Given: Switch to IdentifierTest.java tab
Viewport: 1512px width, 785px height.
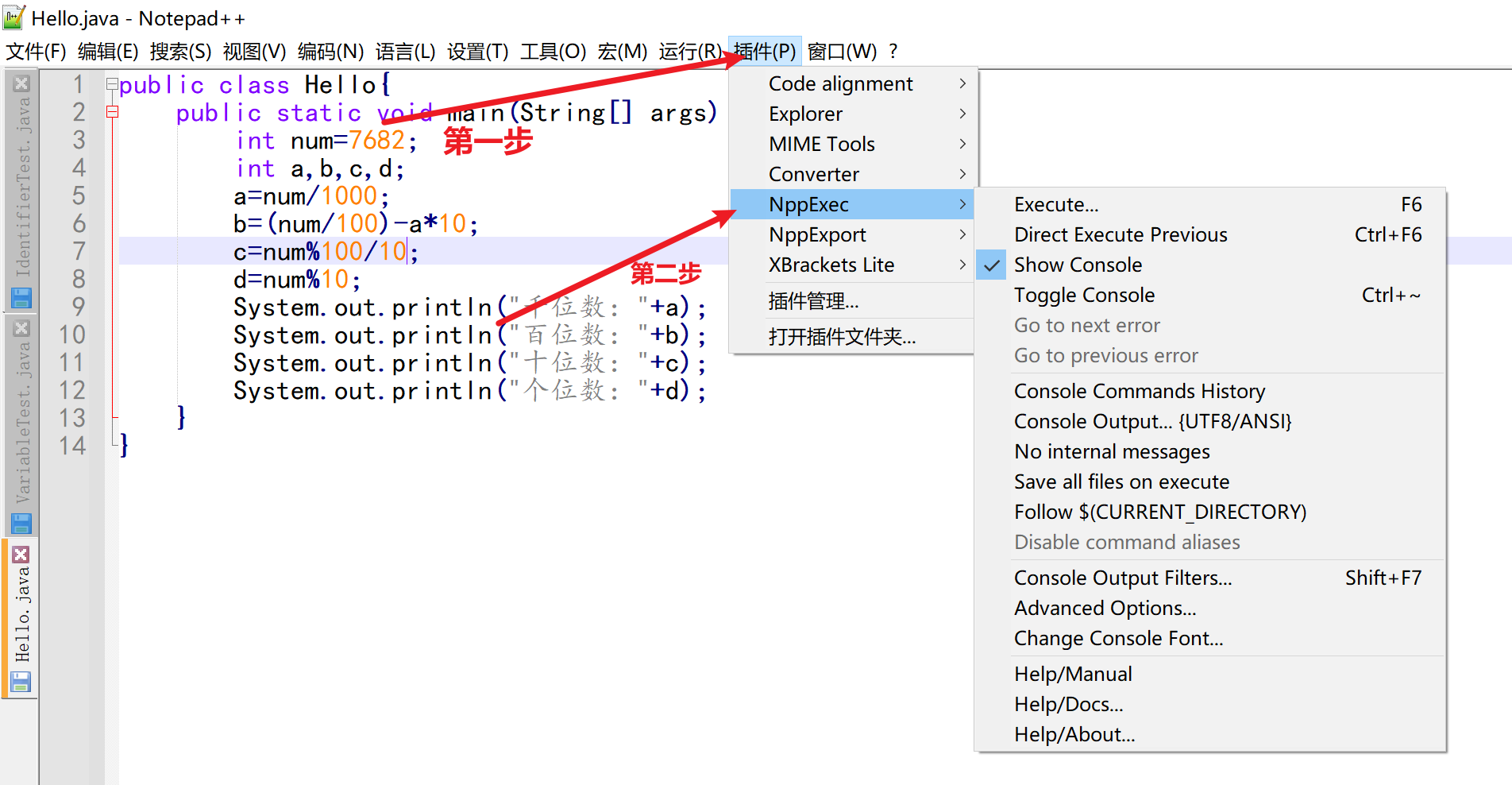Looking at the screenshot, I should [x=21, y=191].
